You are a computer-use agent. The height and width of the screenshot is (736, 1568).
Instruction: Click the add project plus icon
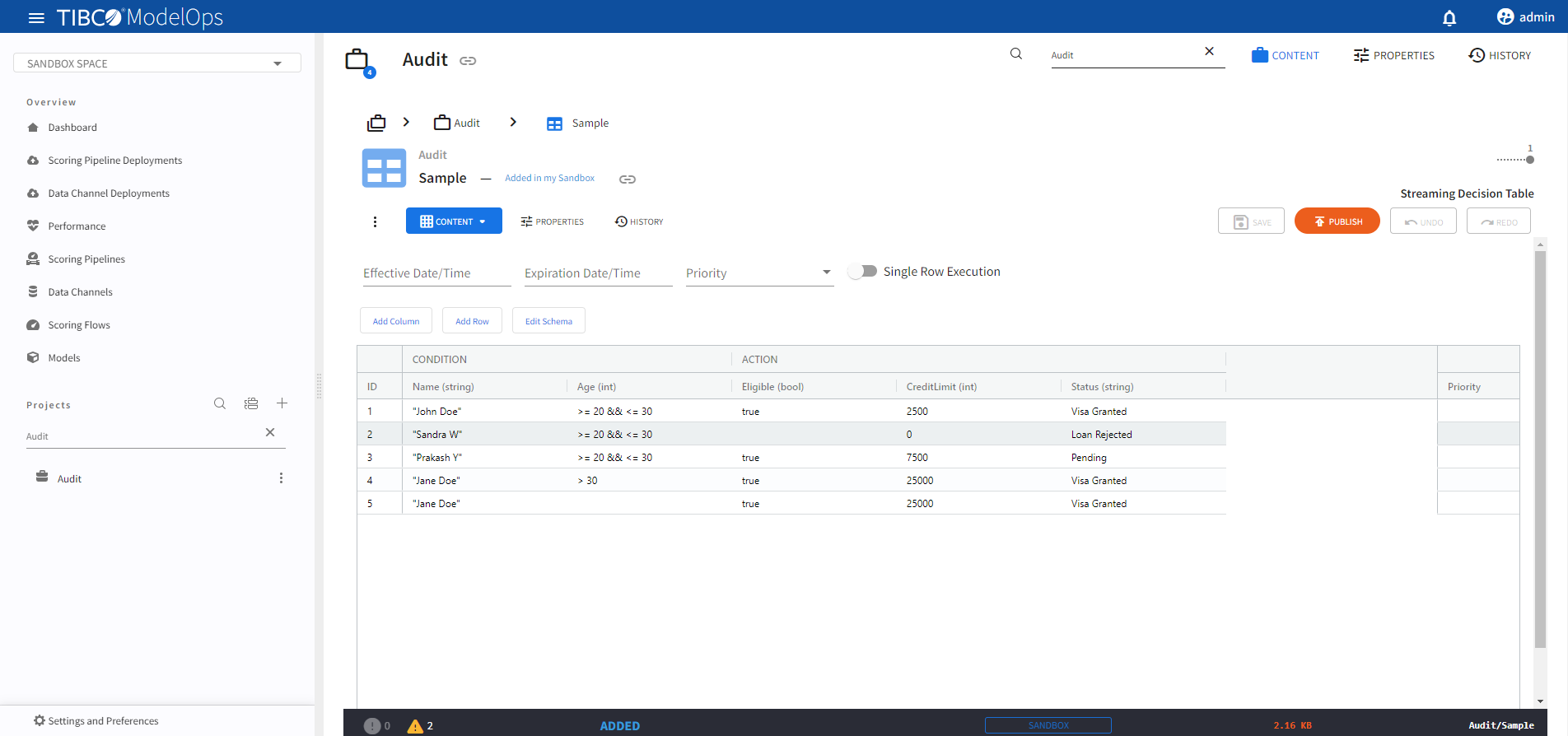pos(282,403)
